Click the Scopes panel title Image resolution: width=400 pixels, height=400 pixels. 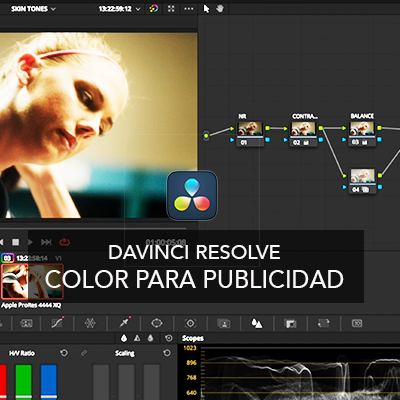193,338
